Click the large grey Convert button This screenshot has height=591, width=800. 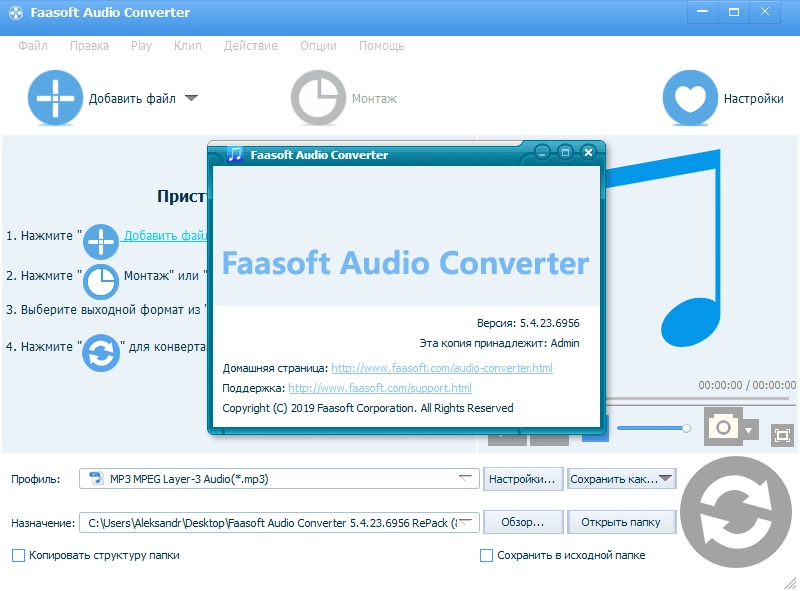[x=736, y=512]
